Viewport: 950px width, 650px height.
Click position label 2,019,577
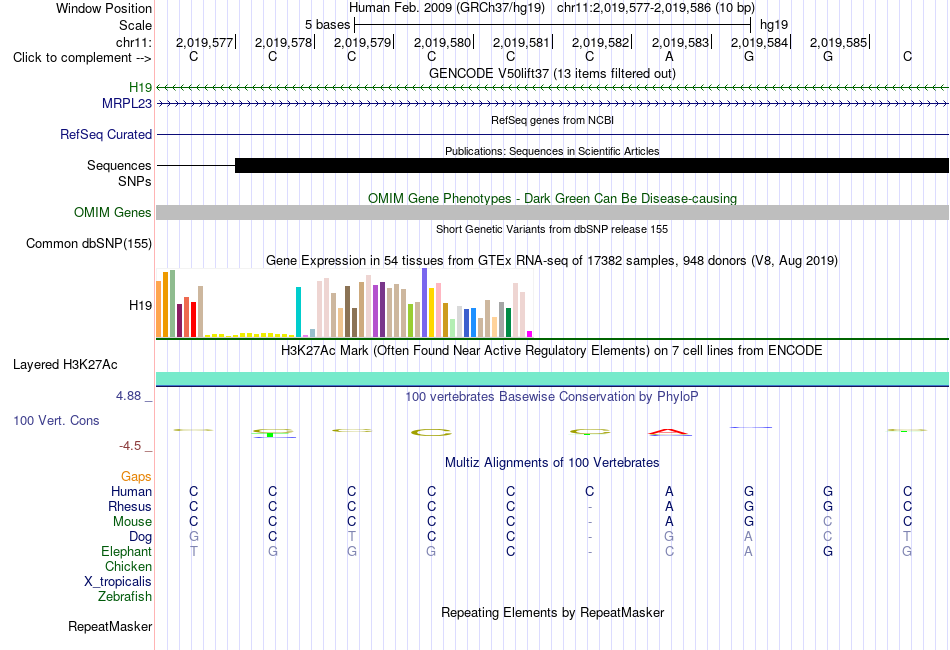204,42
